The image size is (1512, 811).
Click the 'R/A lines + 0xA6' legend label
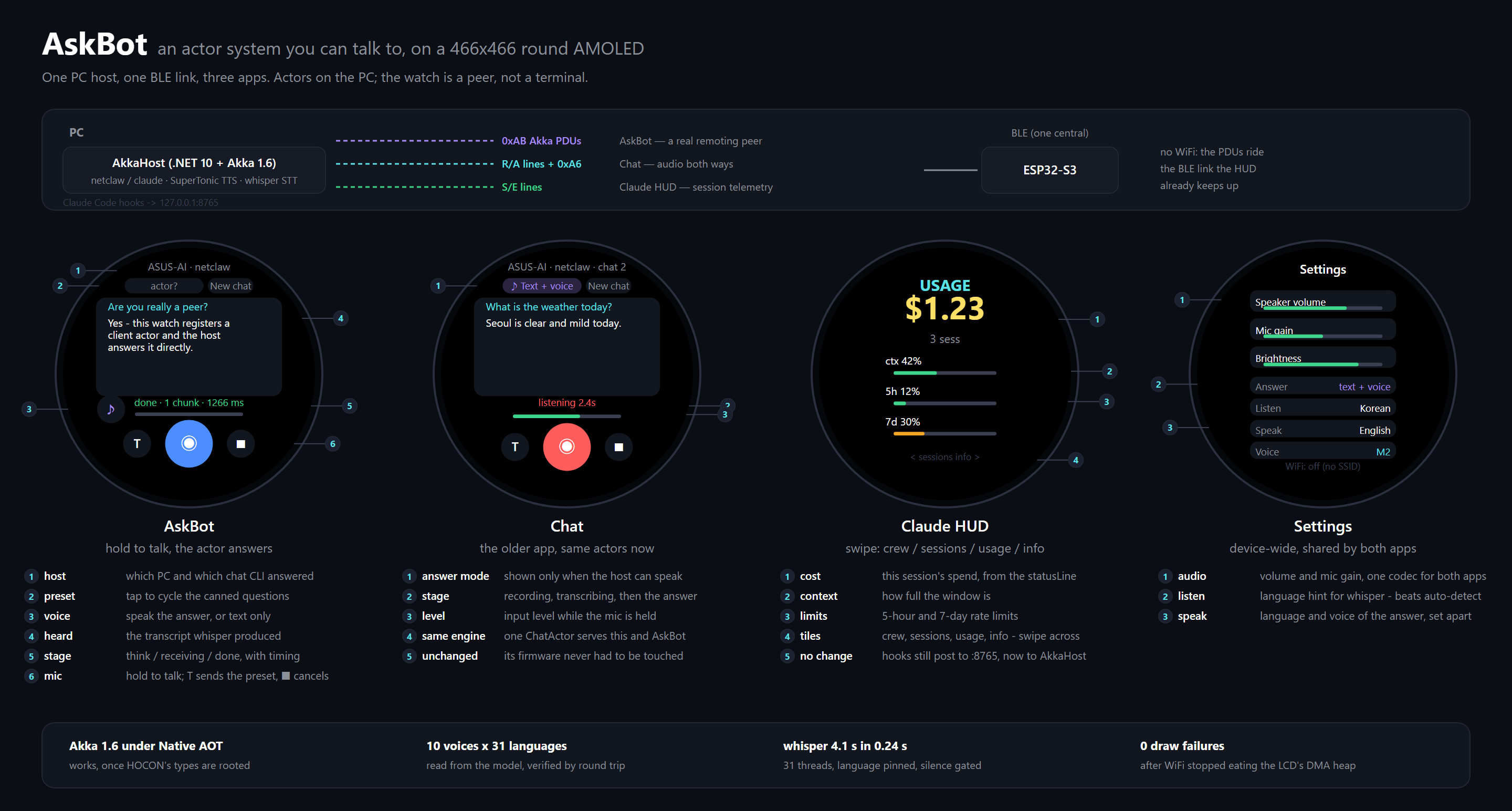pyautogui.click(x=541, y=164)
